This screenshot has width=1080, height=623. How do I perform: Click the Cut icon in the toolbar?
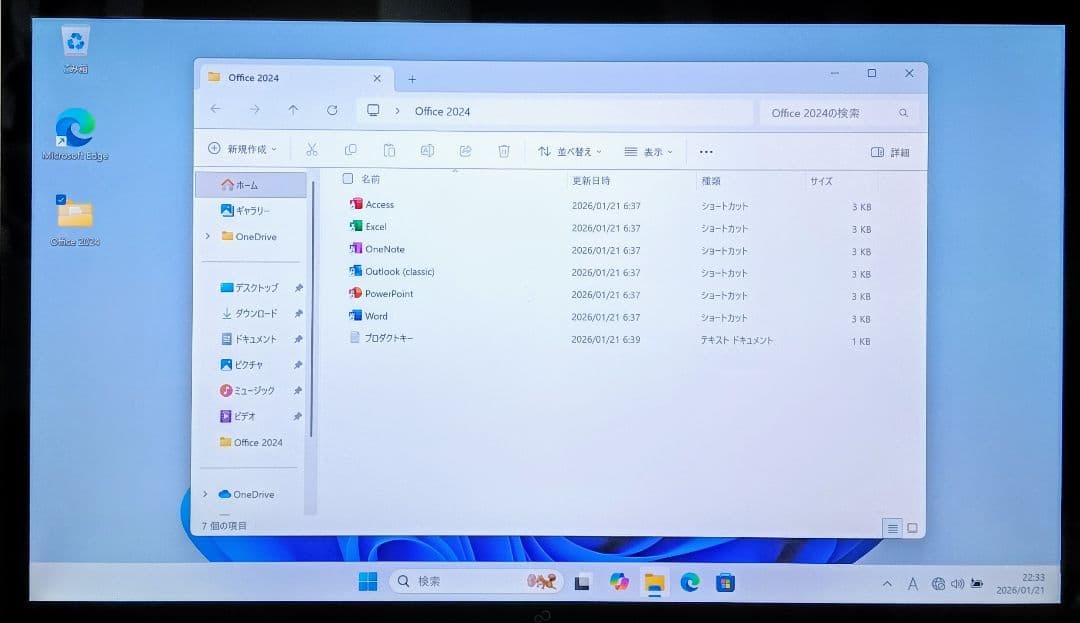tap(311, 150)
